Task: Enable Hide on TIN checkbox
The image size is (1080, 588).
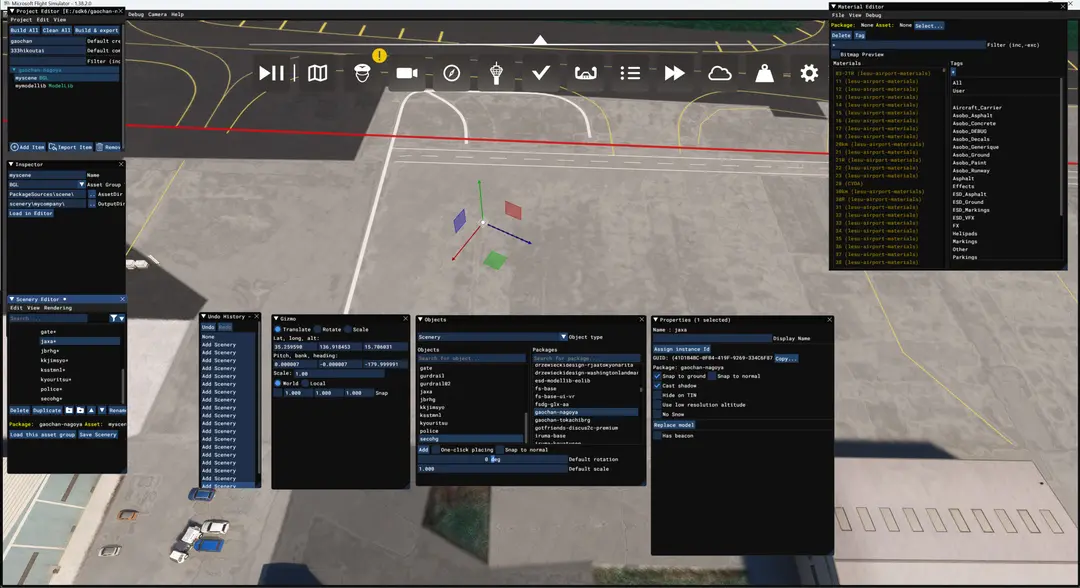Action: coord(657,395)
